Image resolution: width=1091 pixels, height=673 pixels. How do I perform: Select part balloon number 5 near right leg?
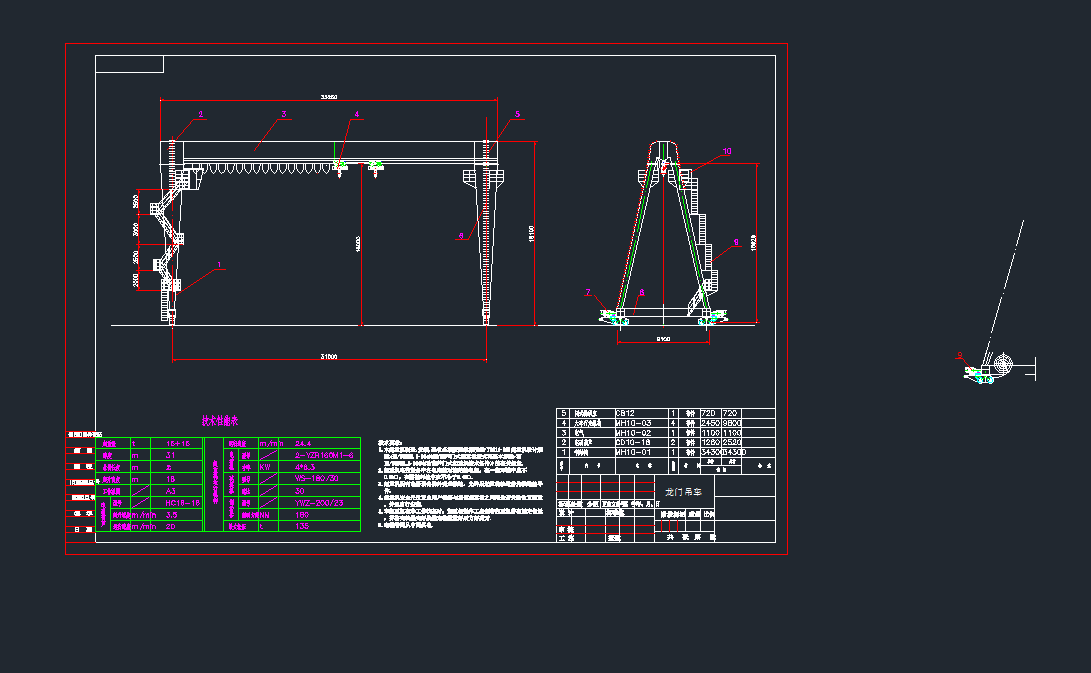pos(517,115)
